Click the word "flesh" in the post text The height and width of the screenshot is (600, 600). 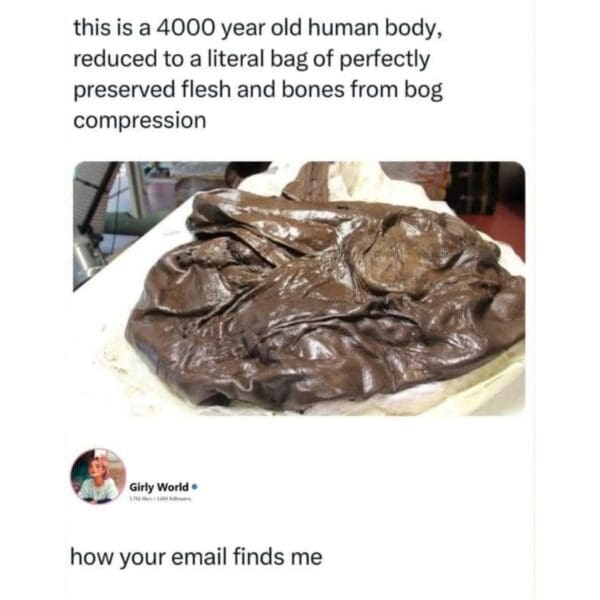tap(215, 90)
